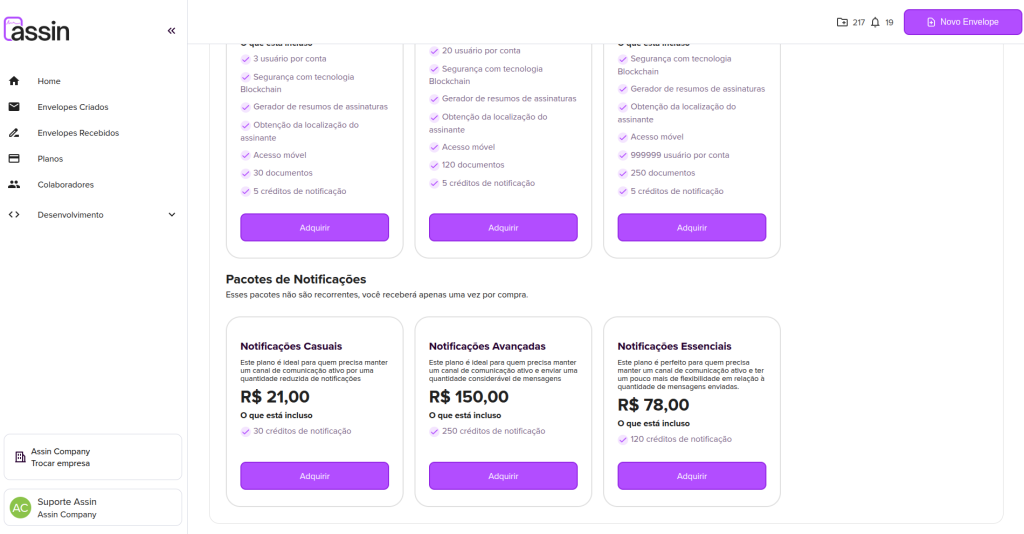Open the Colaboradores menu item
Image resolution: width=1024 pixels, height=534 pixels.
(65, 185)
